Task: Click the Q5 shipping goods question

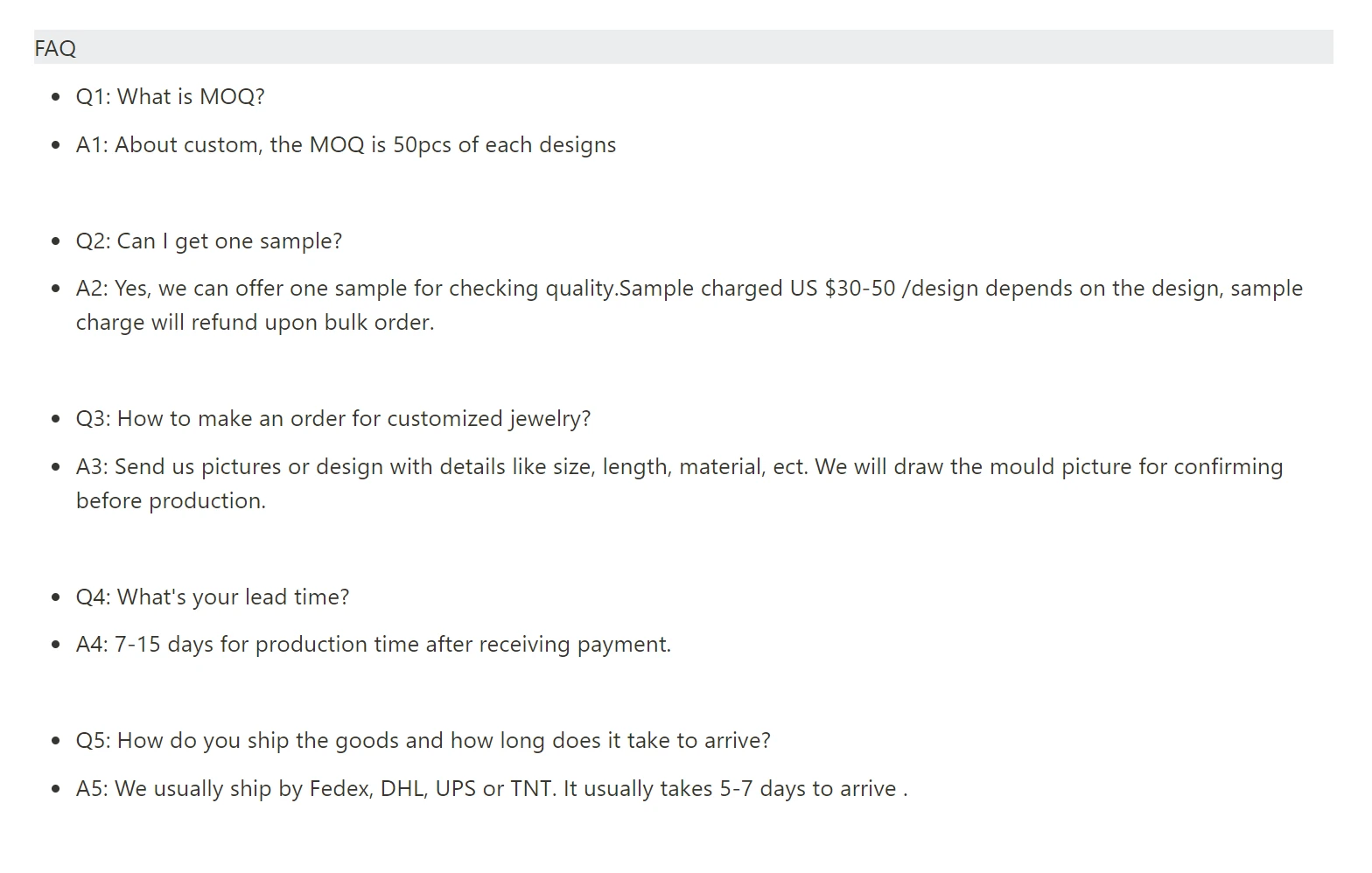Action: 423,740
